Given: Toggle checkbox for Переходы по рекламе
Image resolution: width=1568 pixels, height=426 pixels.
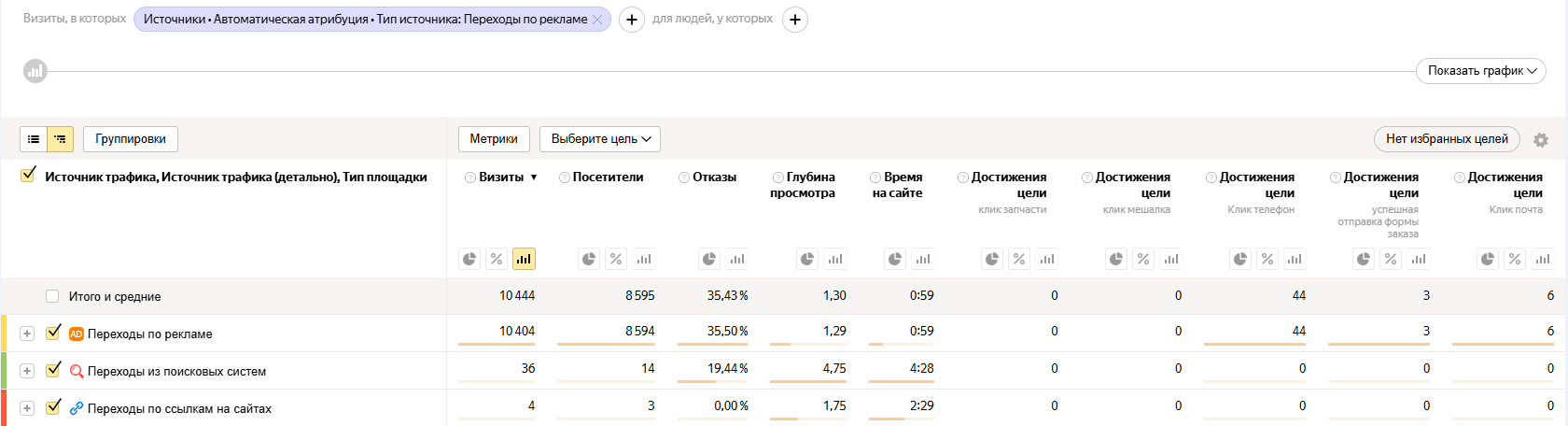Looking at the screenshot, I should tap(53, 333).
